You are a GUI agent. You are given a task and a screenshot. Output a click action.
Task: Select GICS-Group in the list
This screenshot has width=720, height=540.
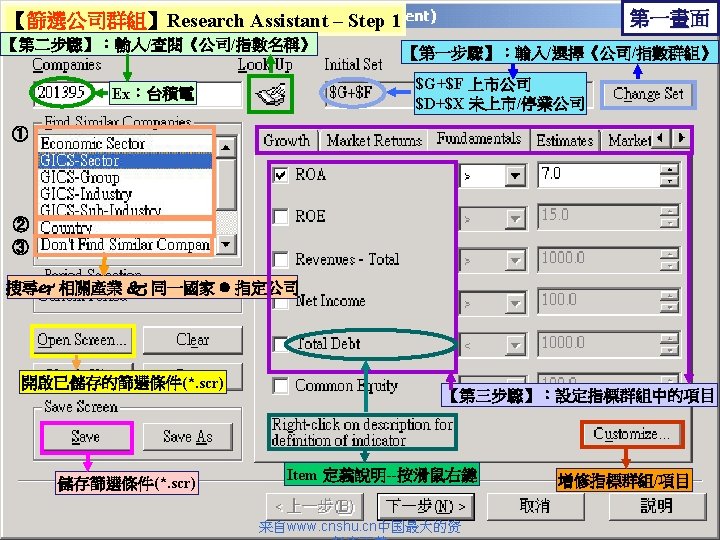[x=125, y=177]
